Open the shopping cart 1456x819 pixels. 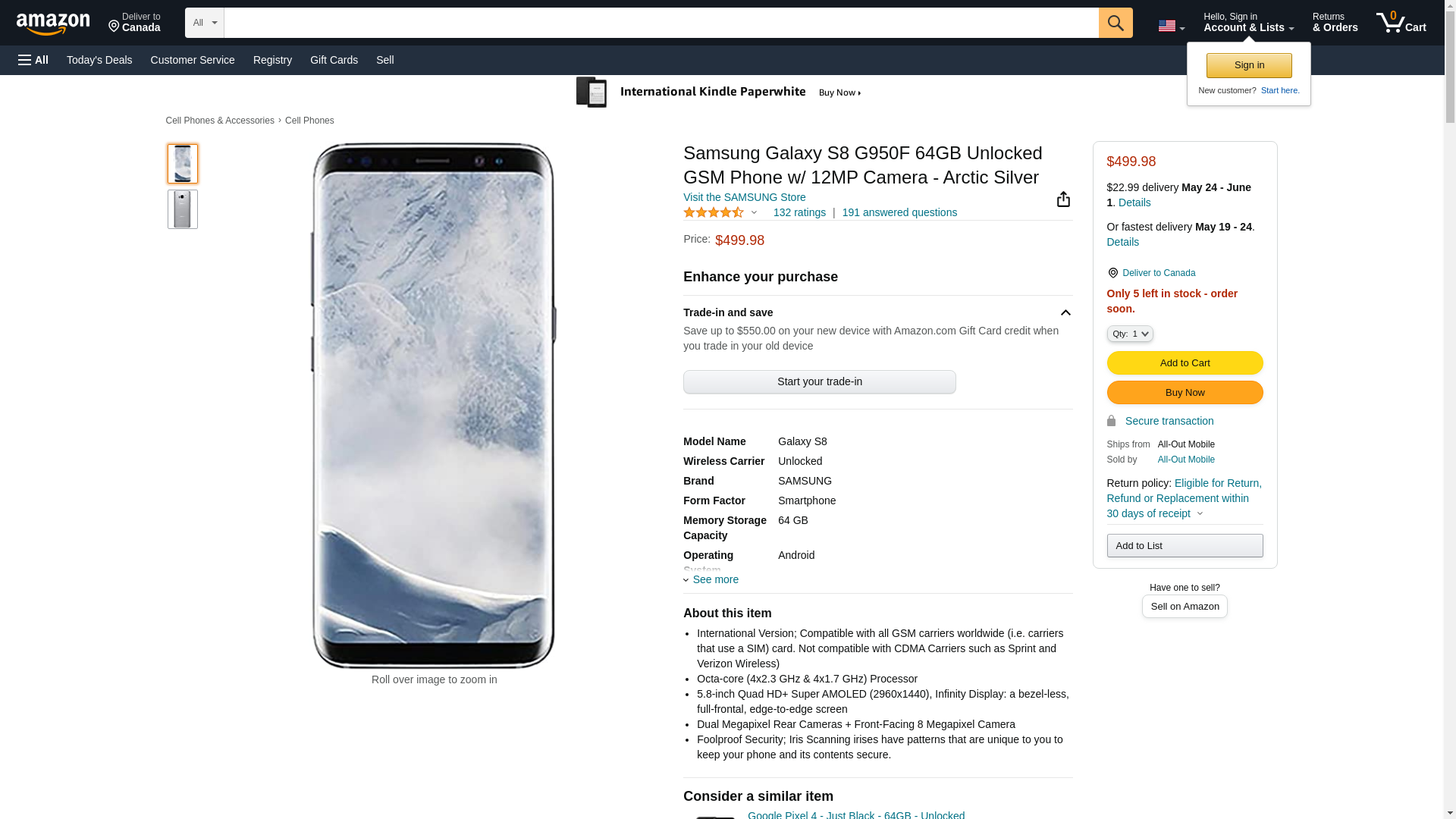(1401, 23)
